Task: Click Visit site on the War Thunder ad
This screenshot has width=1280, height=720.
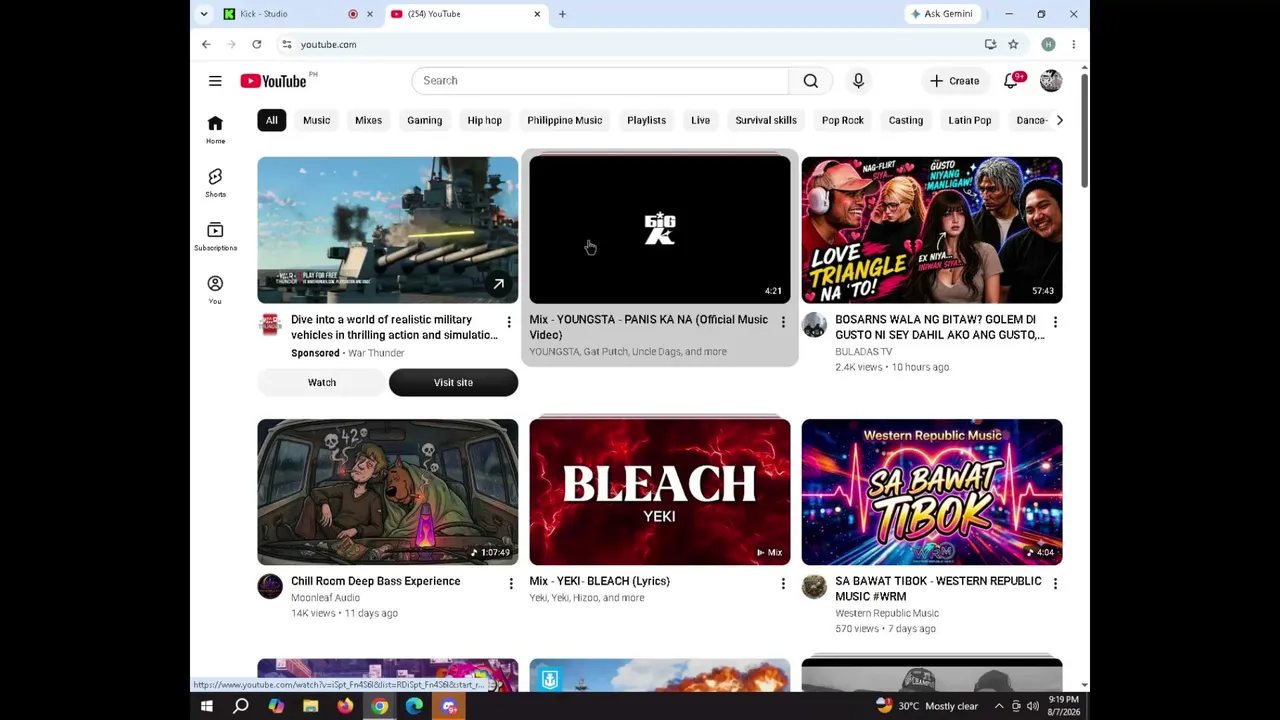Action: 453,382
